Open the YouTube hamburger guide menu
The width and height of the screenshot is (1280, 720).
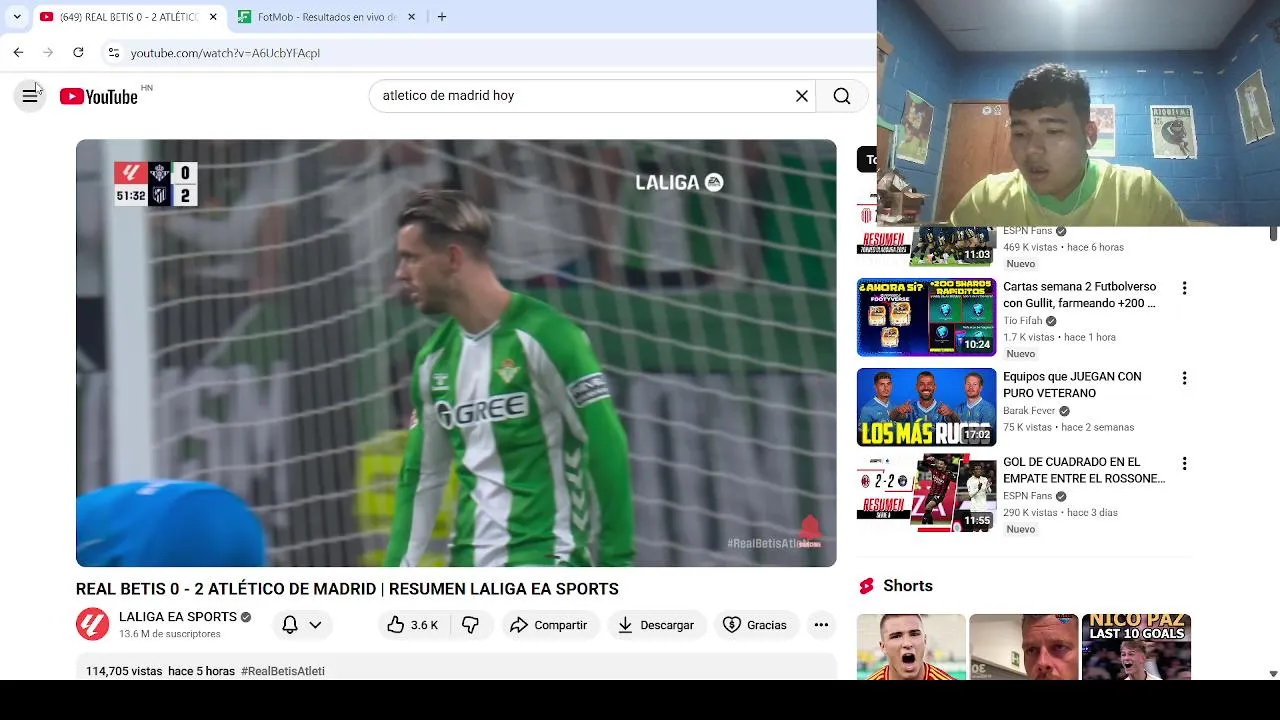tap(30, 96)
